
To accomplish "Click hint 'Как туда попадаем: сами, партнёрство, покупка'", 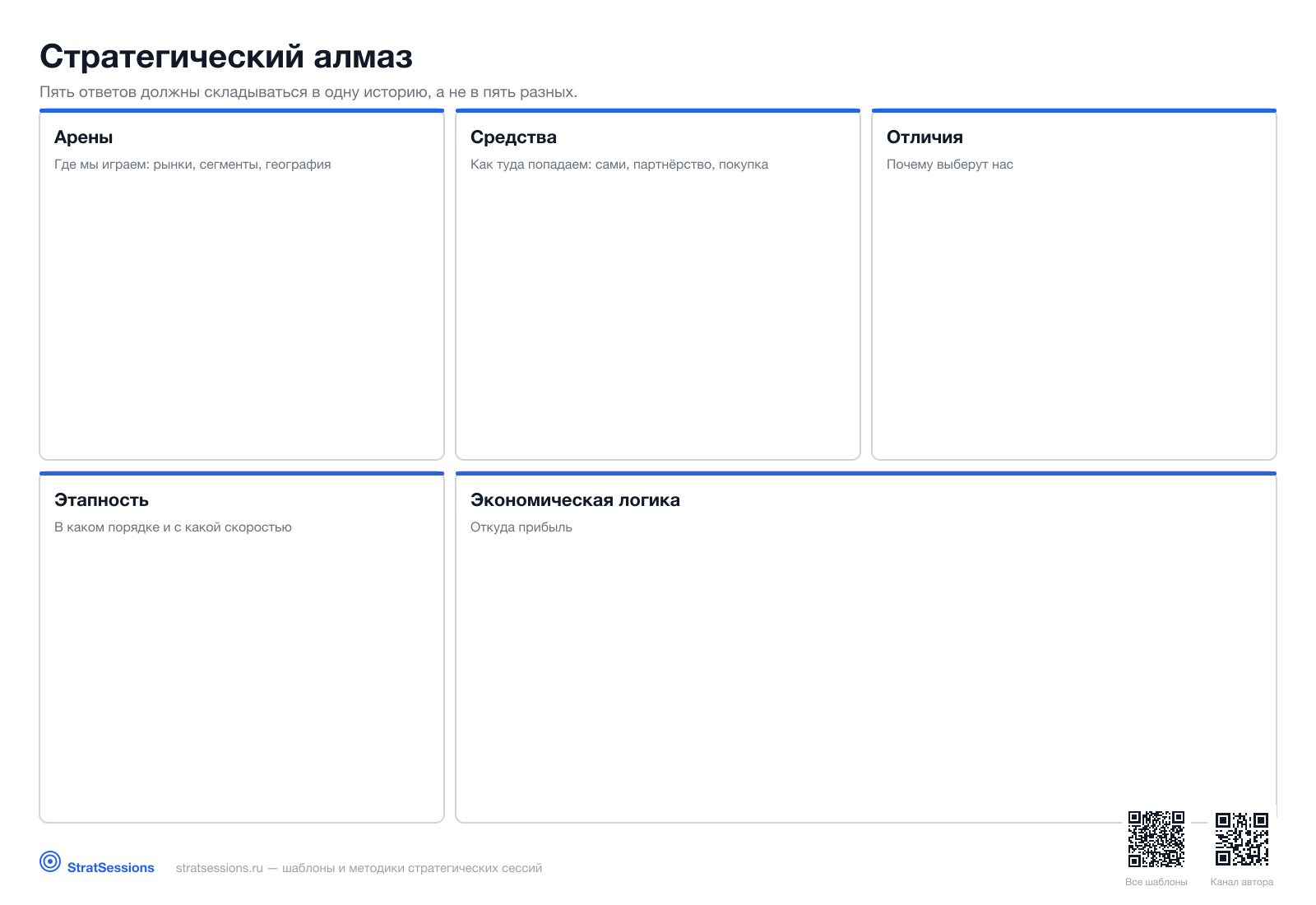I will pos(619,165).
